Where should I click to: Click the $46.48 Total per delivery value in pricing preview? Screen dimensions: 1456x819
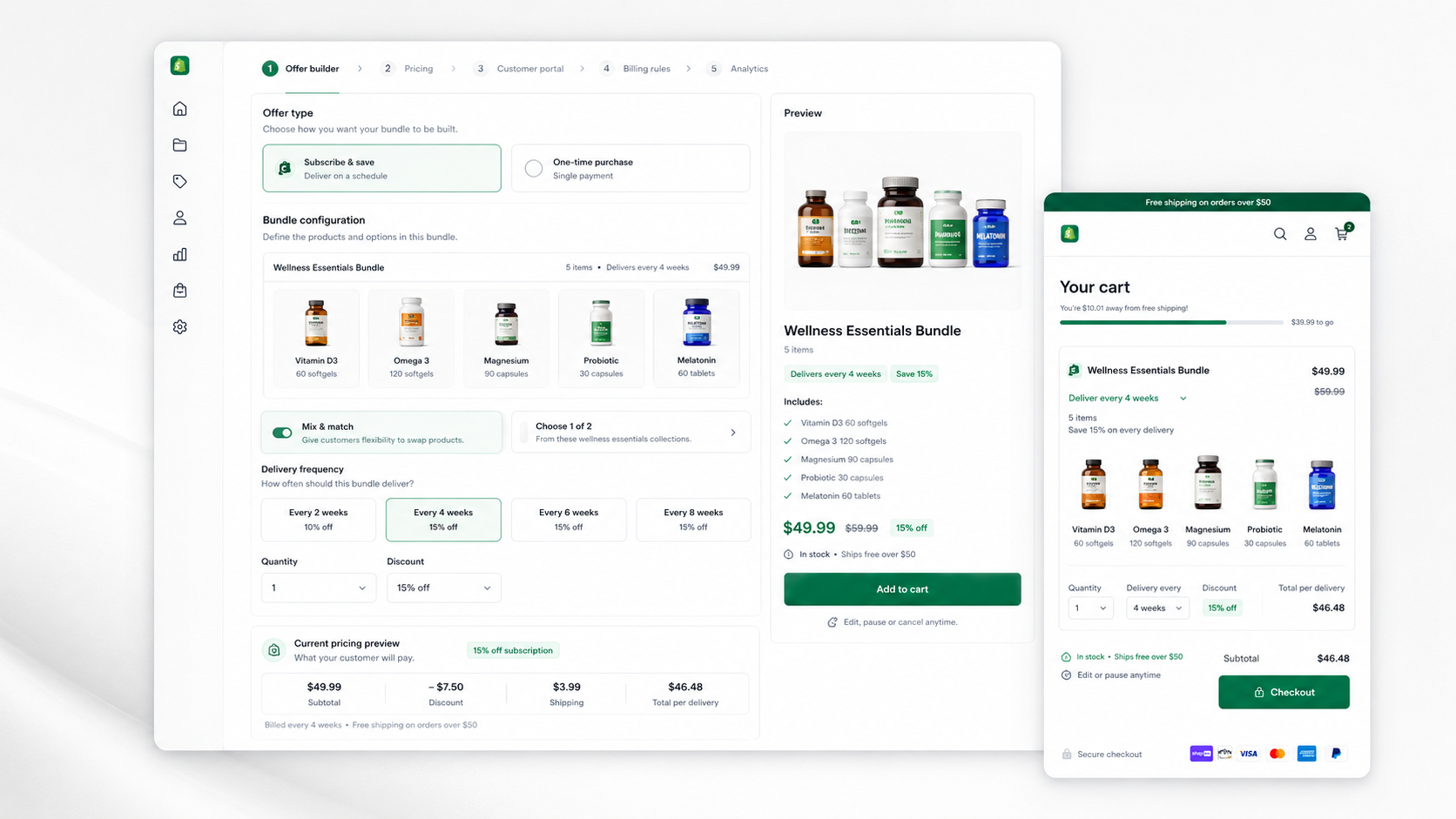[x=685, y=687]
